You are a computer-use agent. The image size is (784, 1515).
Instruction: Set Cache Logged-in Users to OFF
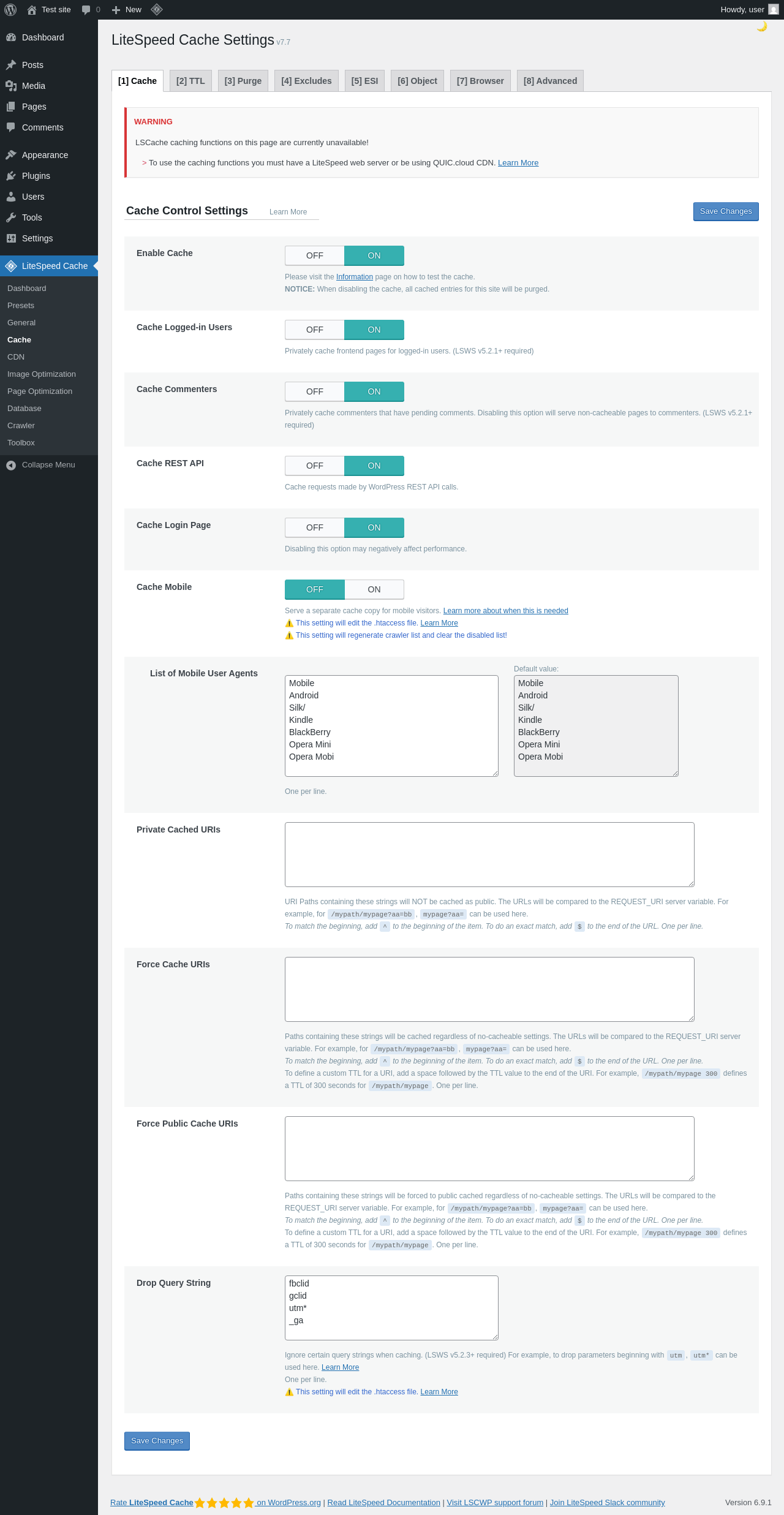tap(315, 330)
